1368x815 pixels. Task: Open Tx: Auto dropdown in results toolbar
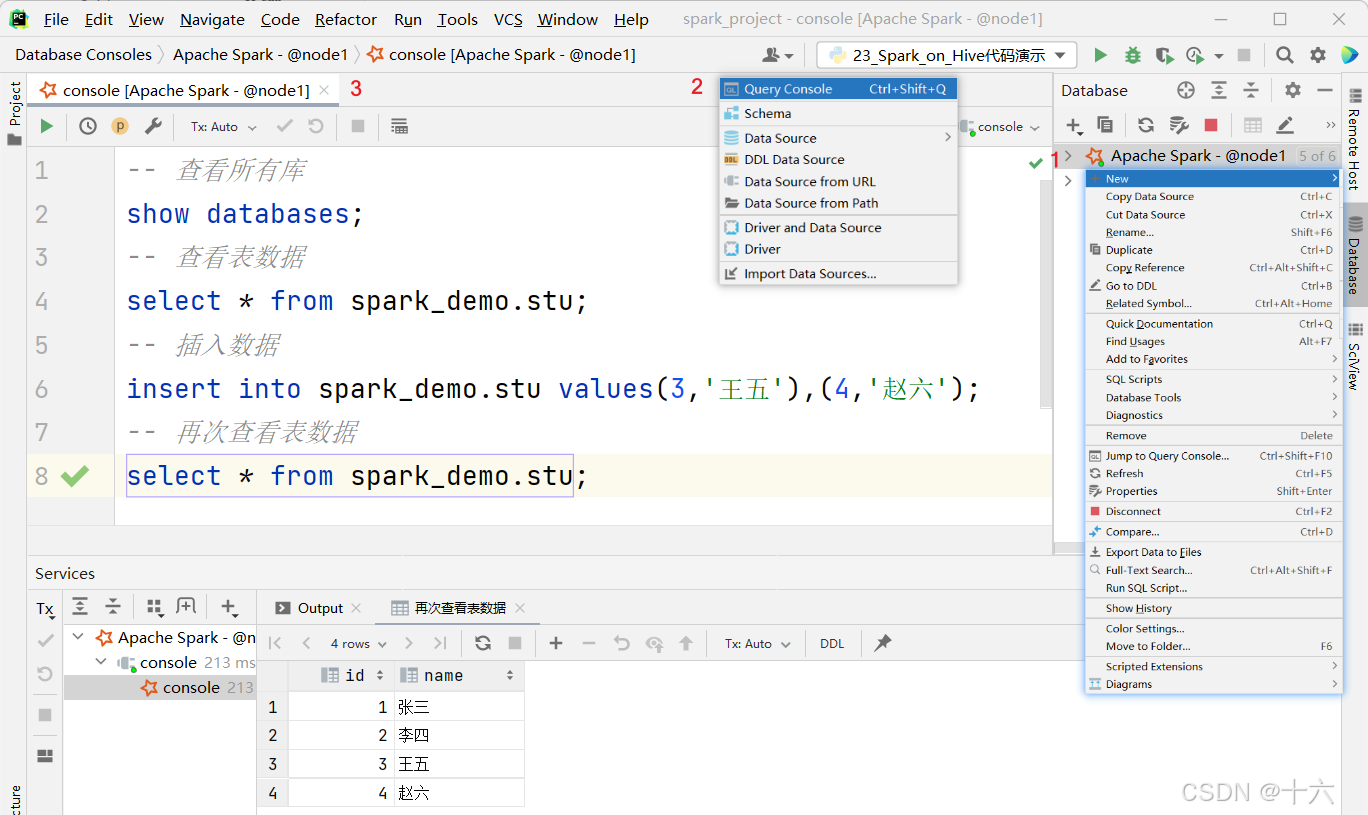click(x=758, y=644)
